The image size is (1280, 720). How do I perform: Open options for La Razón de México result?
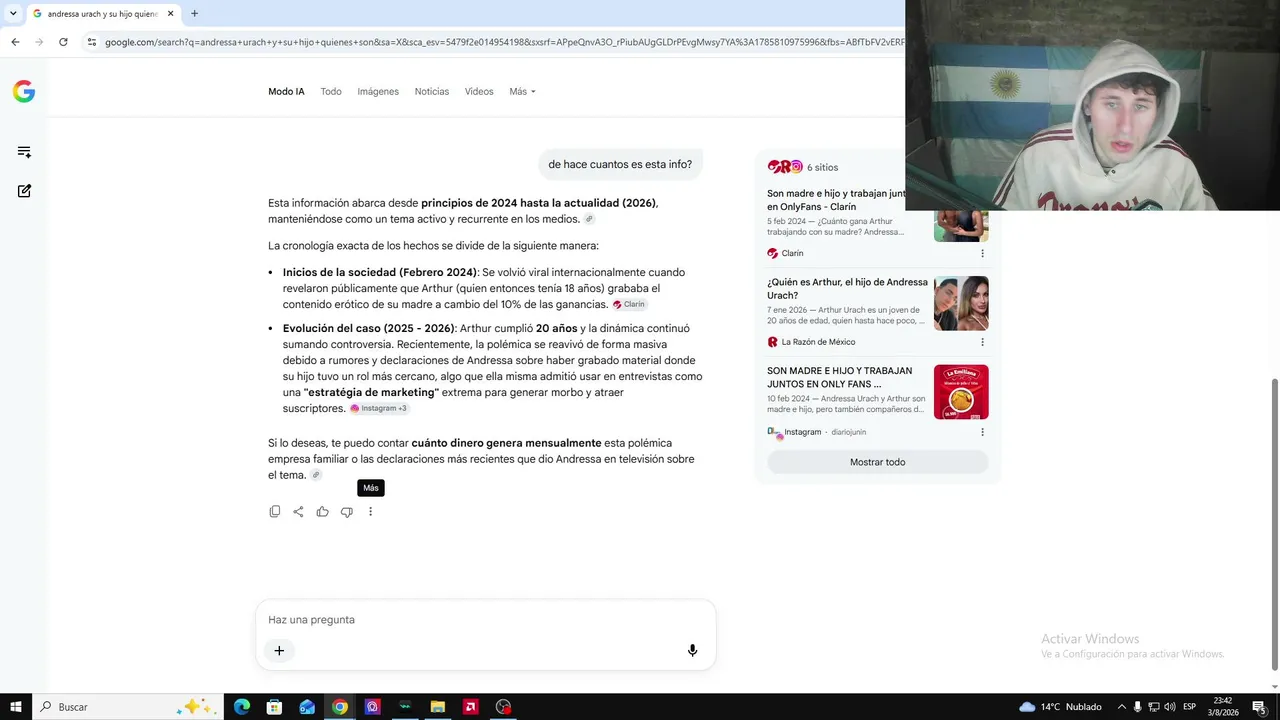pyautogui.click(x=982, y=342)
